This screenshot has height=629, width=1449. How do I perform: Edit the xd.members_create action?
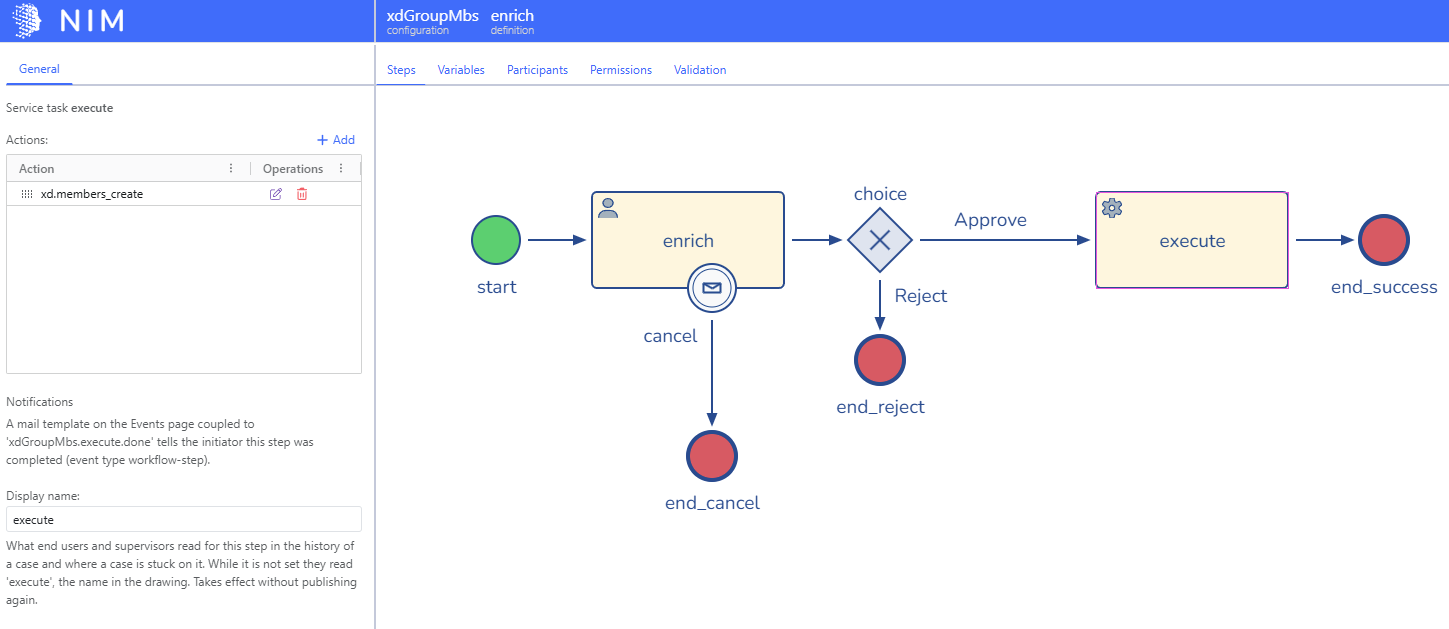(276, 194)
